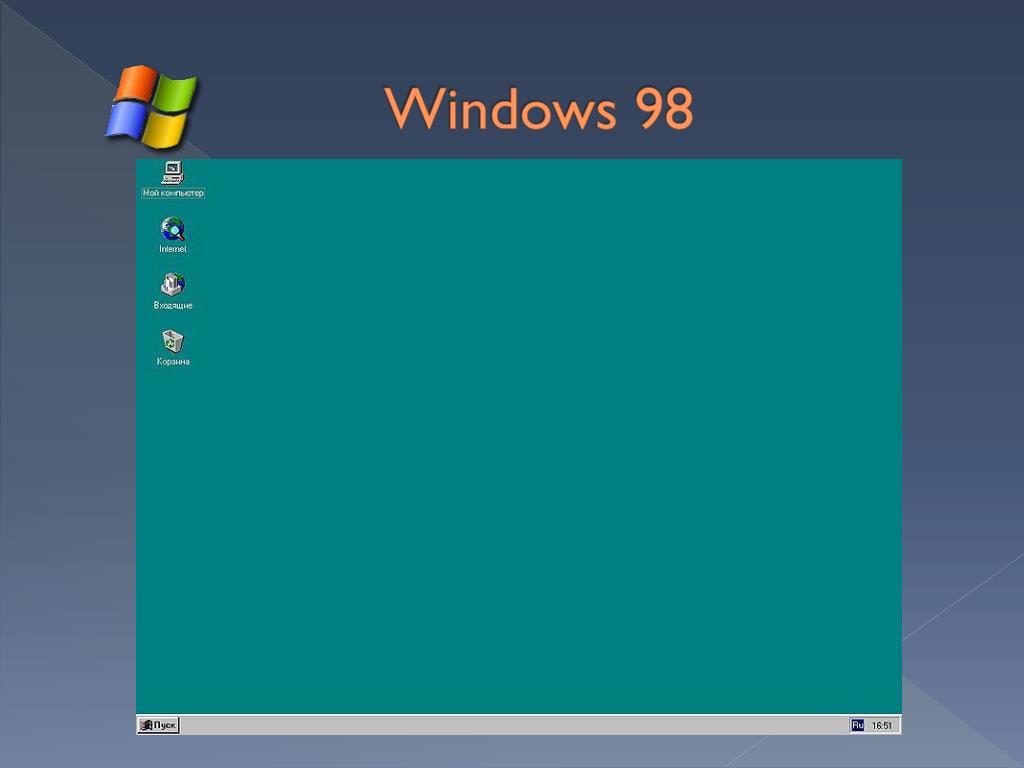The height and width of the screenshot is (768, 1024).
Task: Click the Internet icon label text
Action: (173, 249)
